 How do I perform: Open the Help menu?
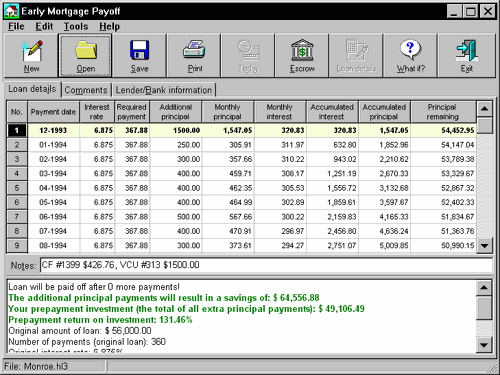109,26
